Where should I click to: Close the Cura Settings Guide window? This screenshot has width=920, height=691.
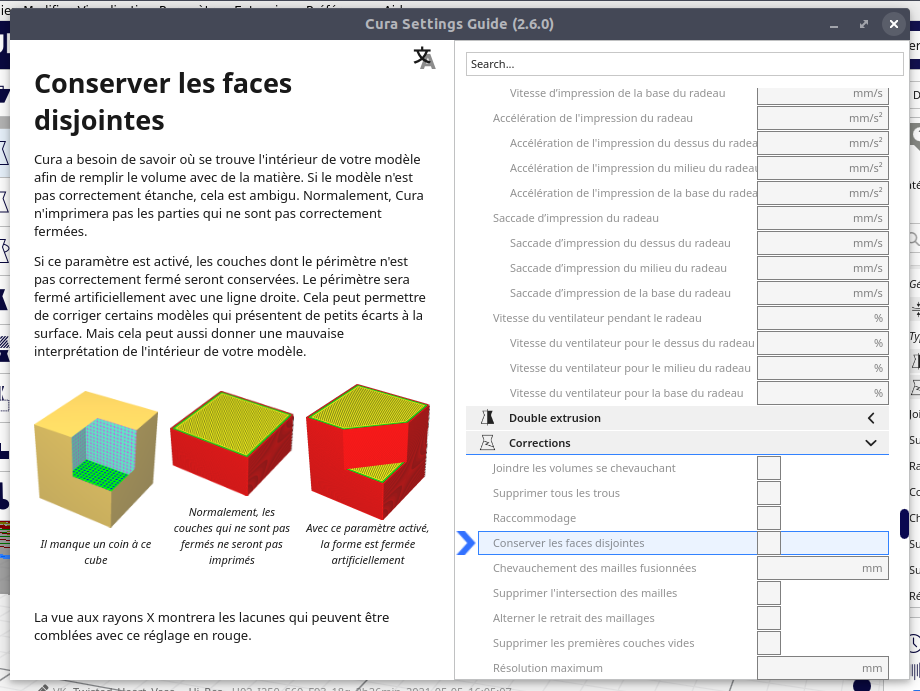[x=894, y=24]
